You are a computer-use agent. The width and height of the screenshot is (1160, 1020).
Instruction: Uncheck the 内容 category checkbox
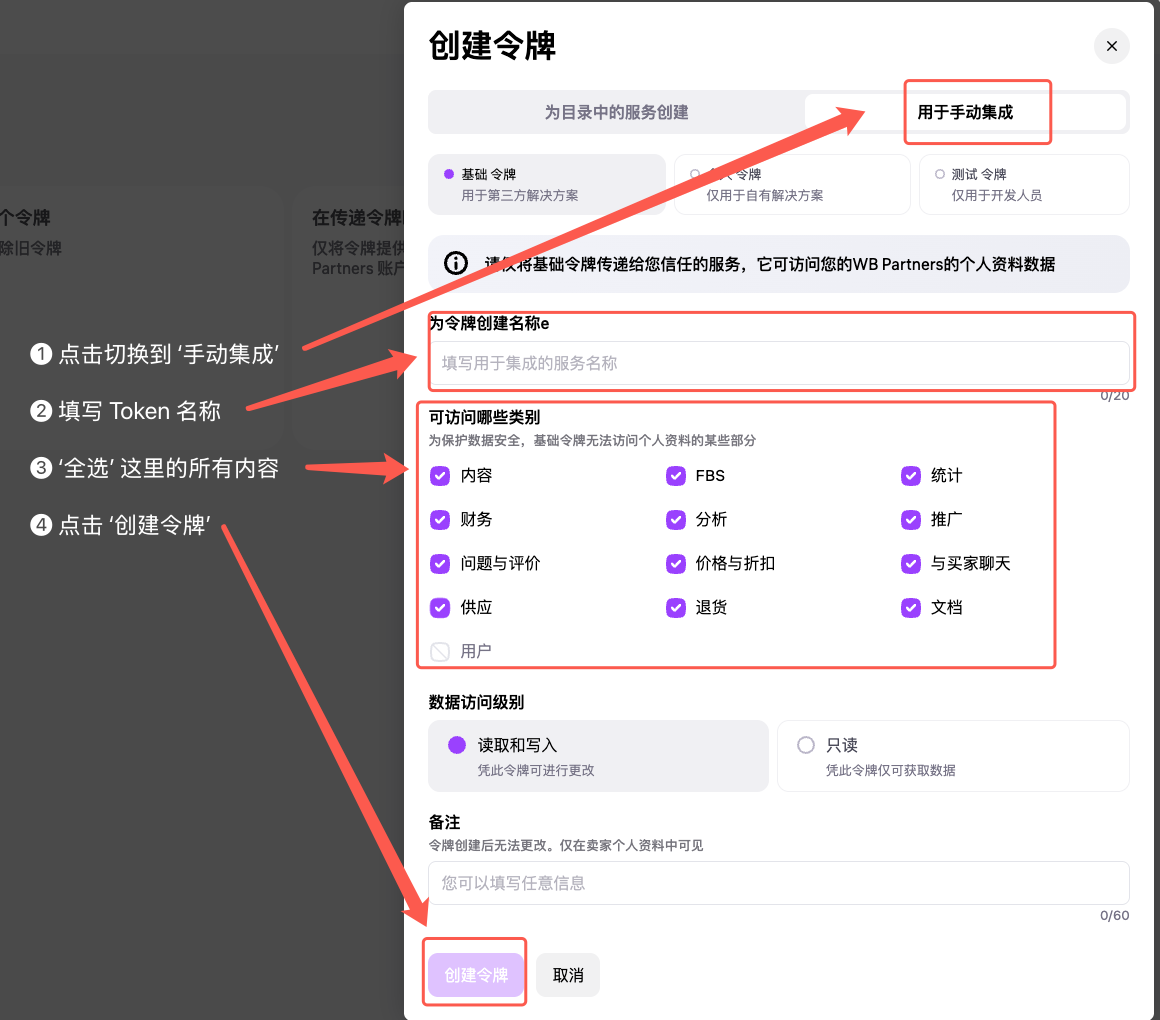pyautogui.click(x=440, y=476)
